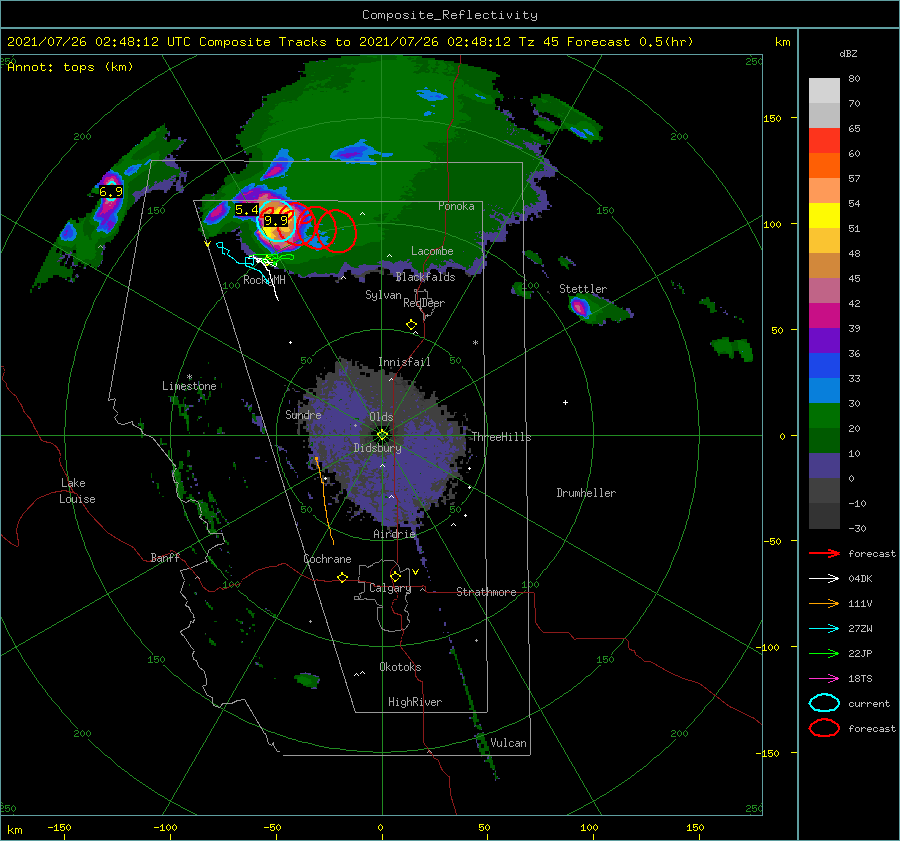Image resolution: width=900 pixels, height=841 pixels.
Task: Click the dBZ scale heading
Action: pyautogui.click(x=848, y=53)
